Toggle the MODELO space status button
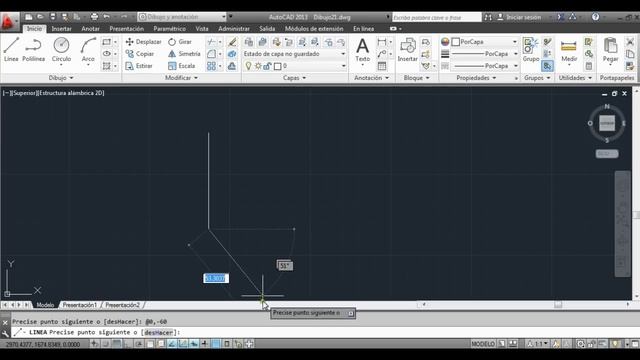 point(482,344)
